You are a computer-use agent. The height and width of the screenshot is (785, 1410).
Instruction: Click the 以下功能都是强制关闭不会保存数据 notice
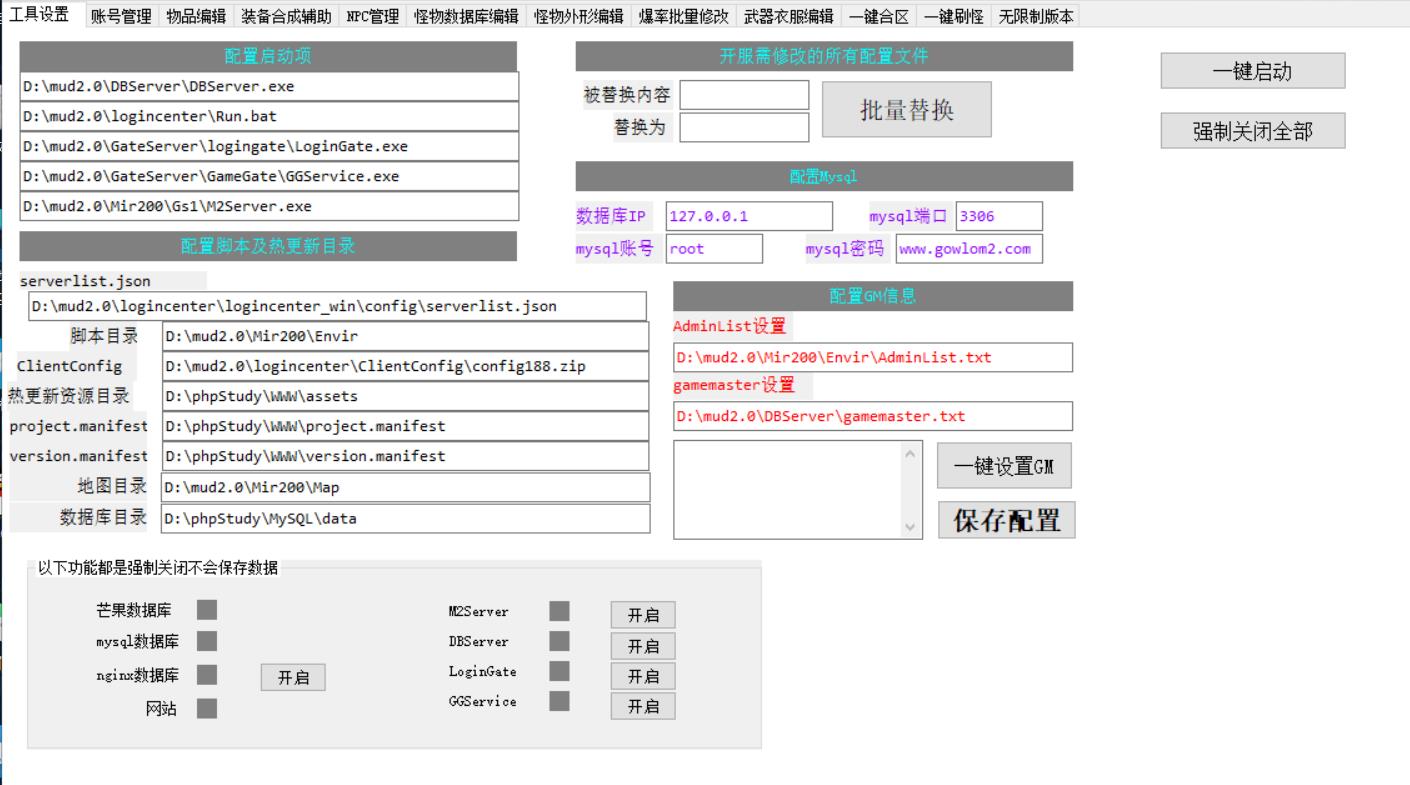point(158,568)
